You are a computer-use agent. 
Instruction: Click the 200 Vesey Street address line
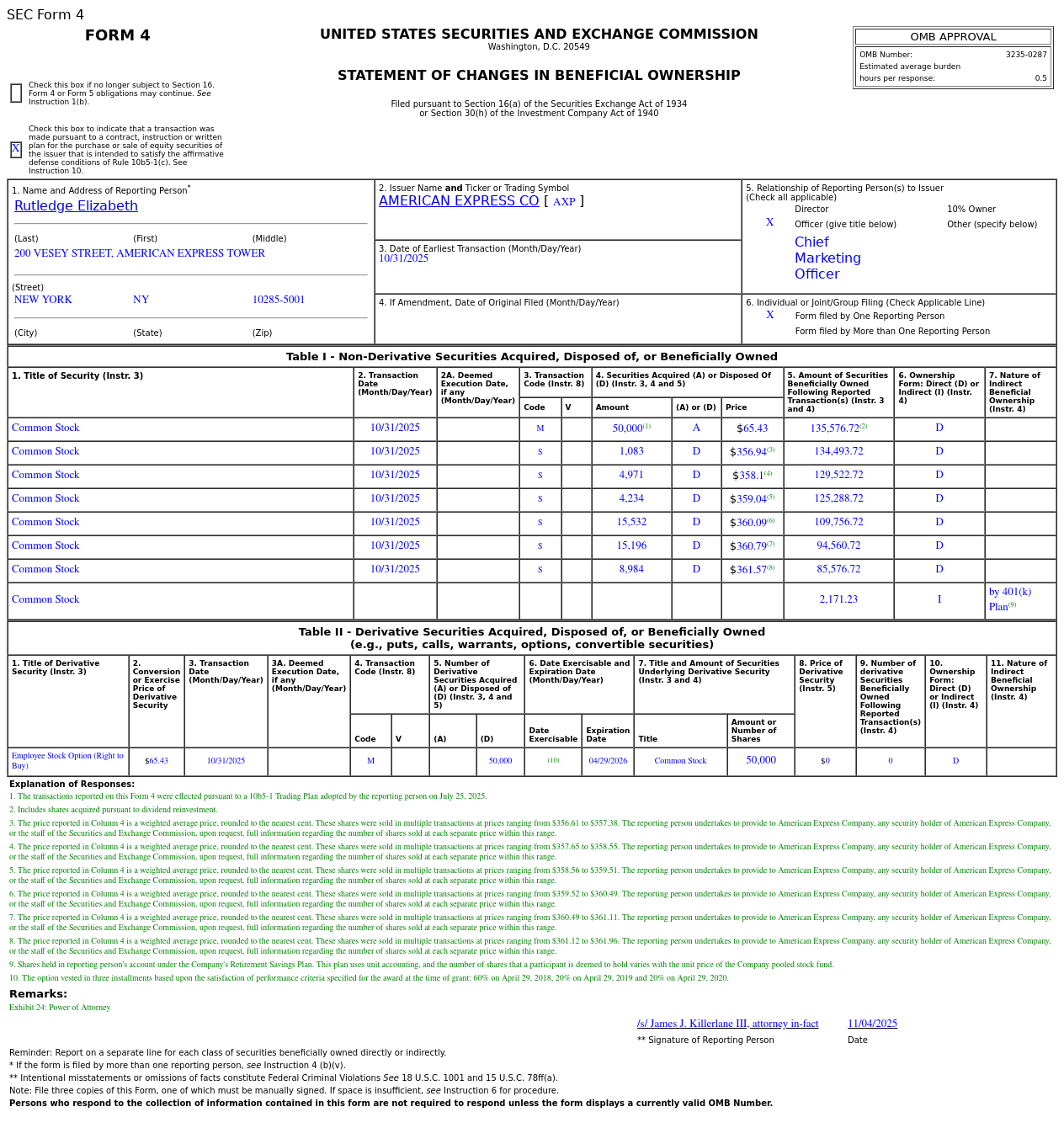[x=140, y=253]
